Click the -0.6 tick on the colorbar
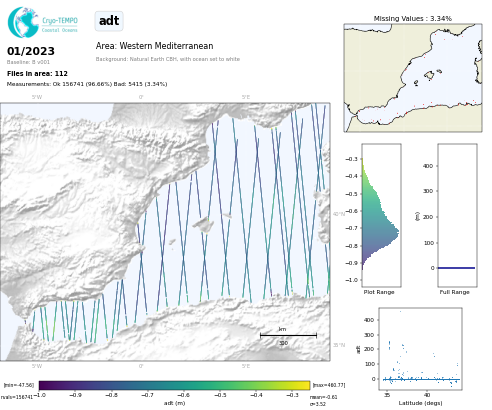Viewport: 492px width, 410px height. [183, 395]
